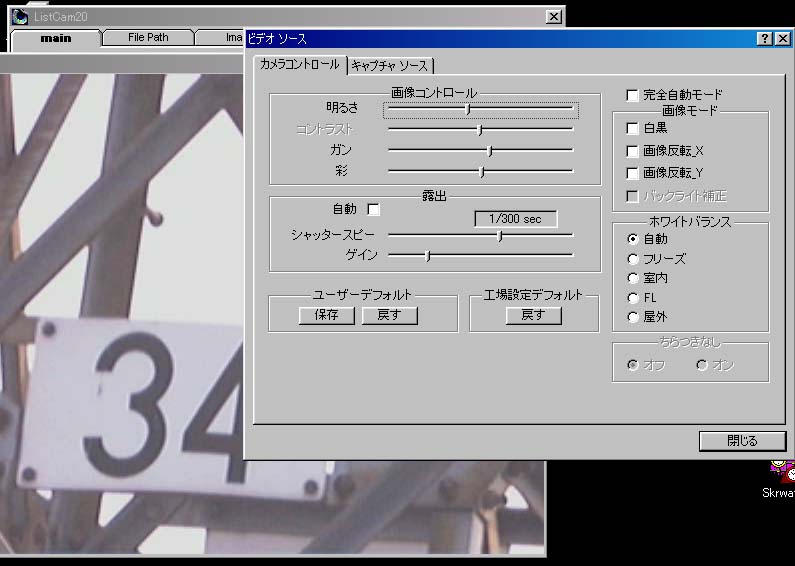Open the Skrwa desktop shortcut icon

tap(781, 470)
